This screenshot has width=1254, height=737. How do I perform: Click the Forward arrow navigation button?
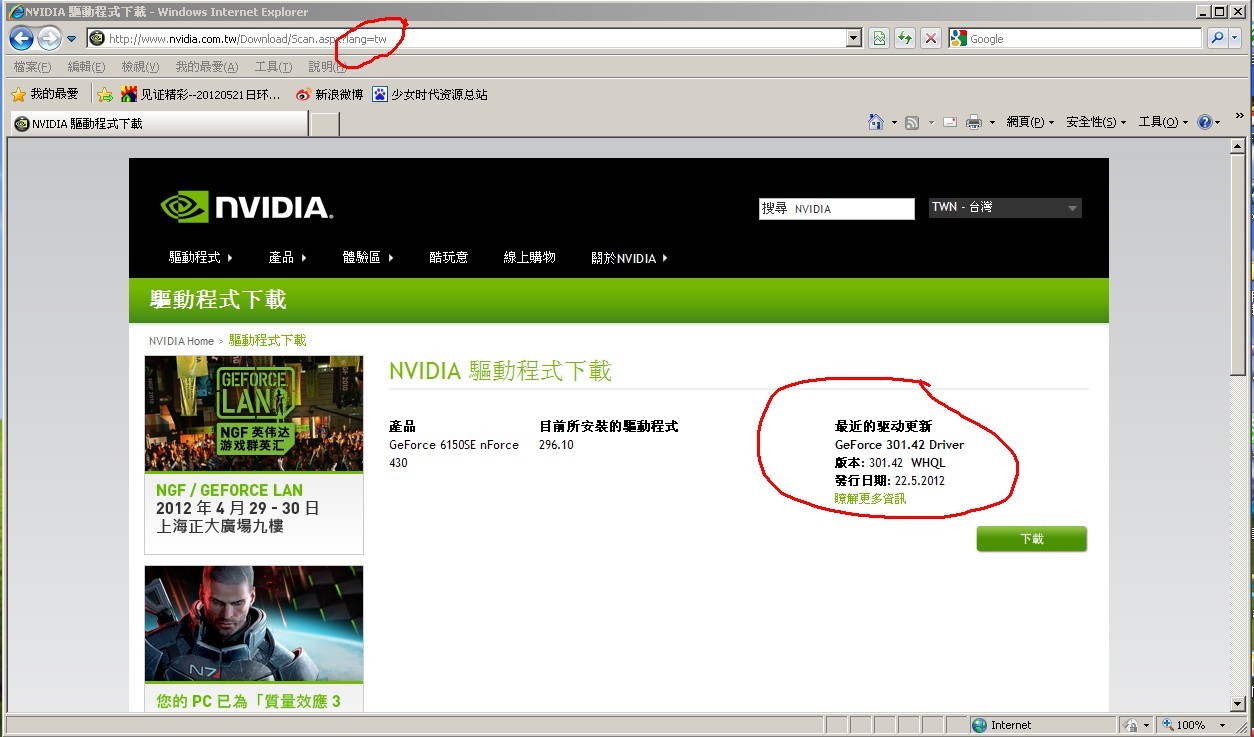pos(49,39)
